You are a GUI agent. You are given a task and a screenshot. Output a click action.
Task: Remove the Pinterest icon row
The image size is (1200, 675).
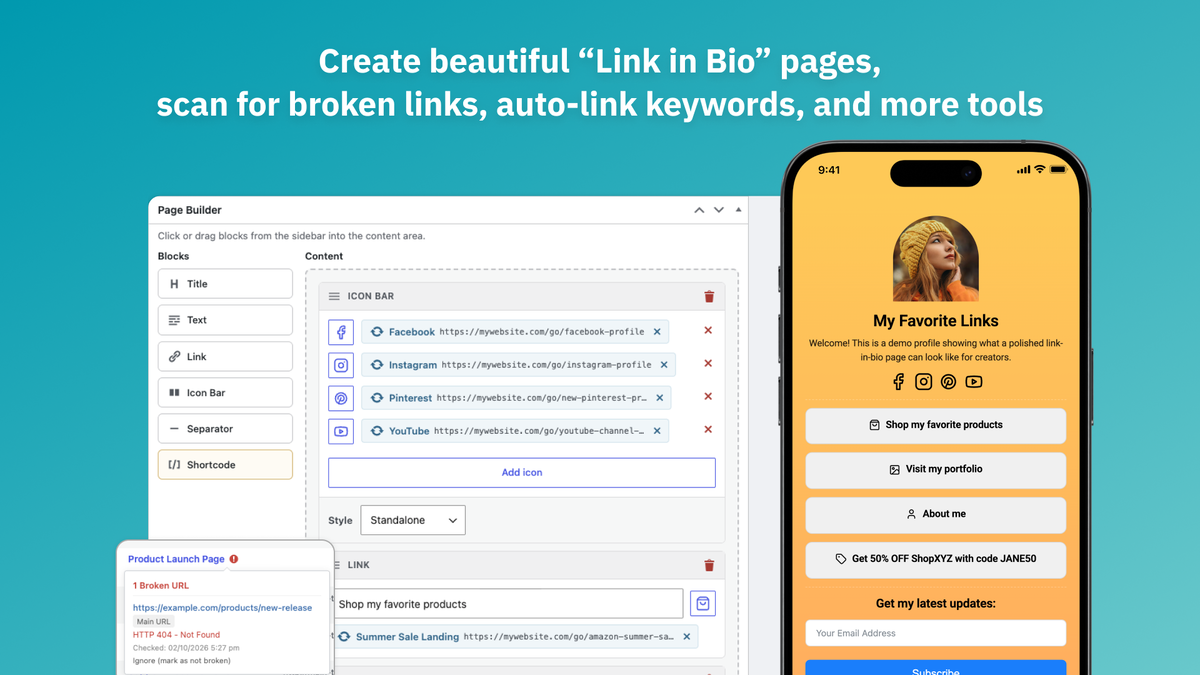708,397
